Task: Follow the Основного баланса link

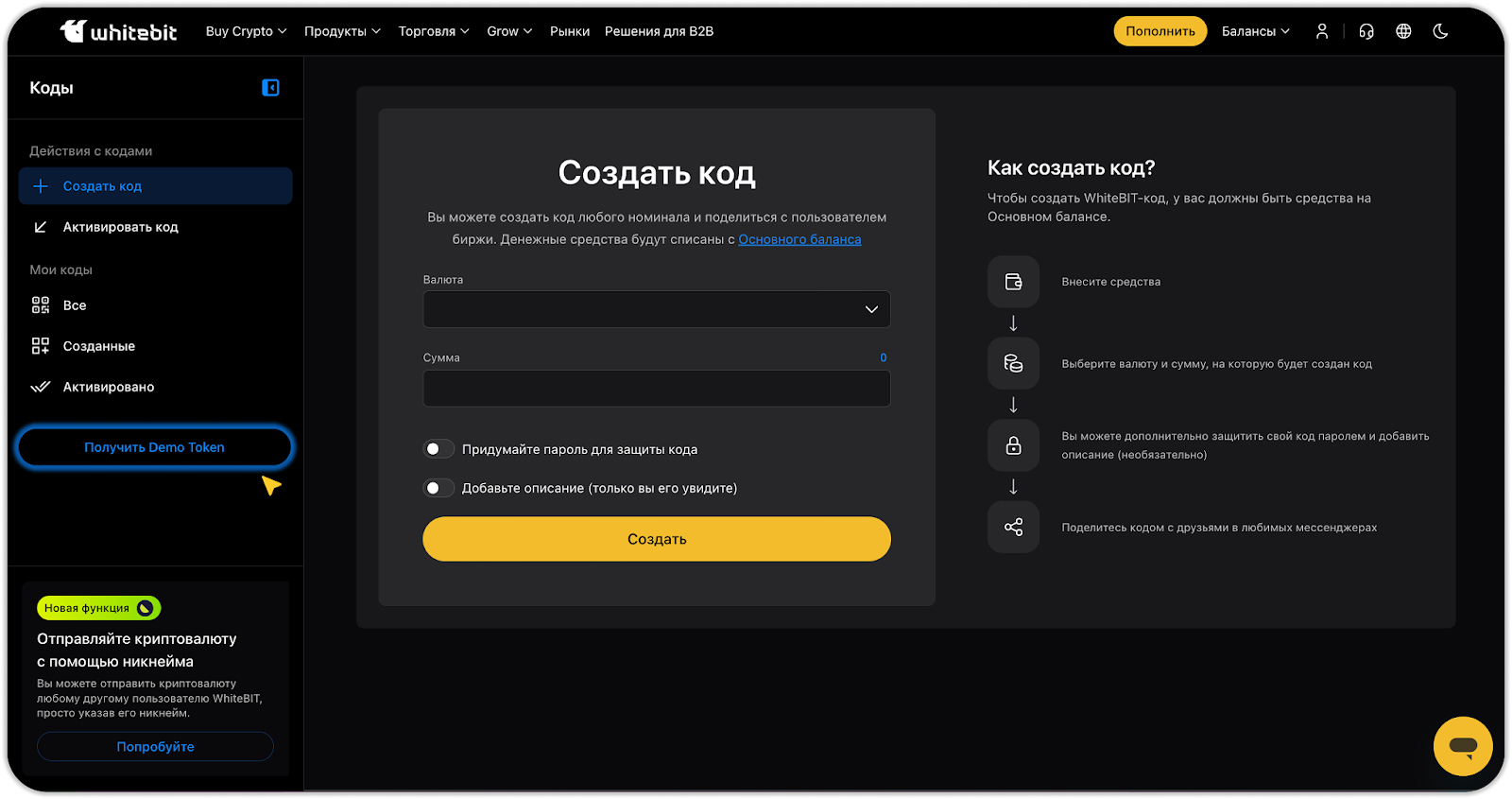Action: (x=799, y=239)
